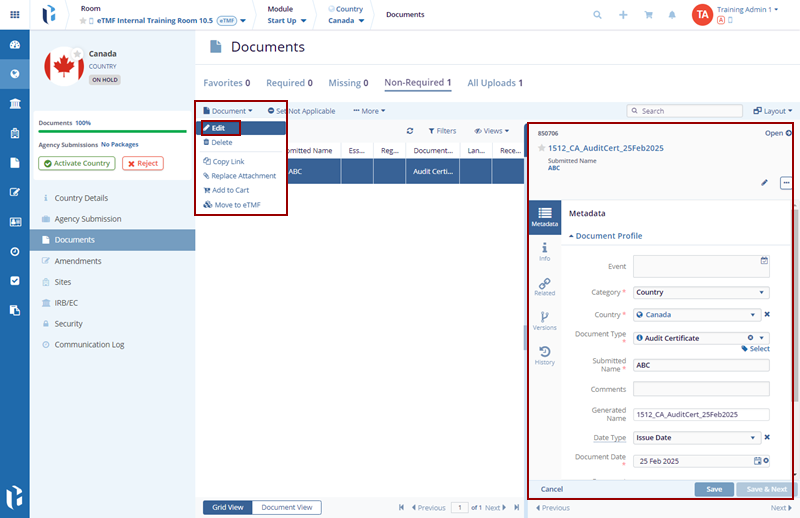Open the All Uploads tab
Screen dimensions: 800x518
(x=495, y=83)
